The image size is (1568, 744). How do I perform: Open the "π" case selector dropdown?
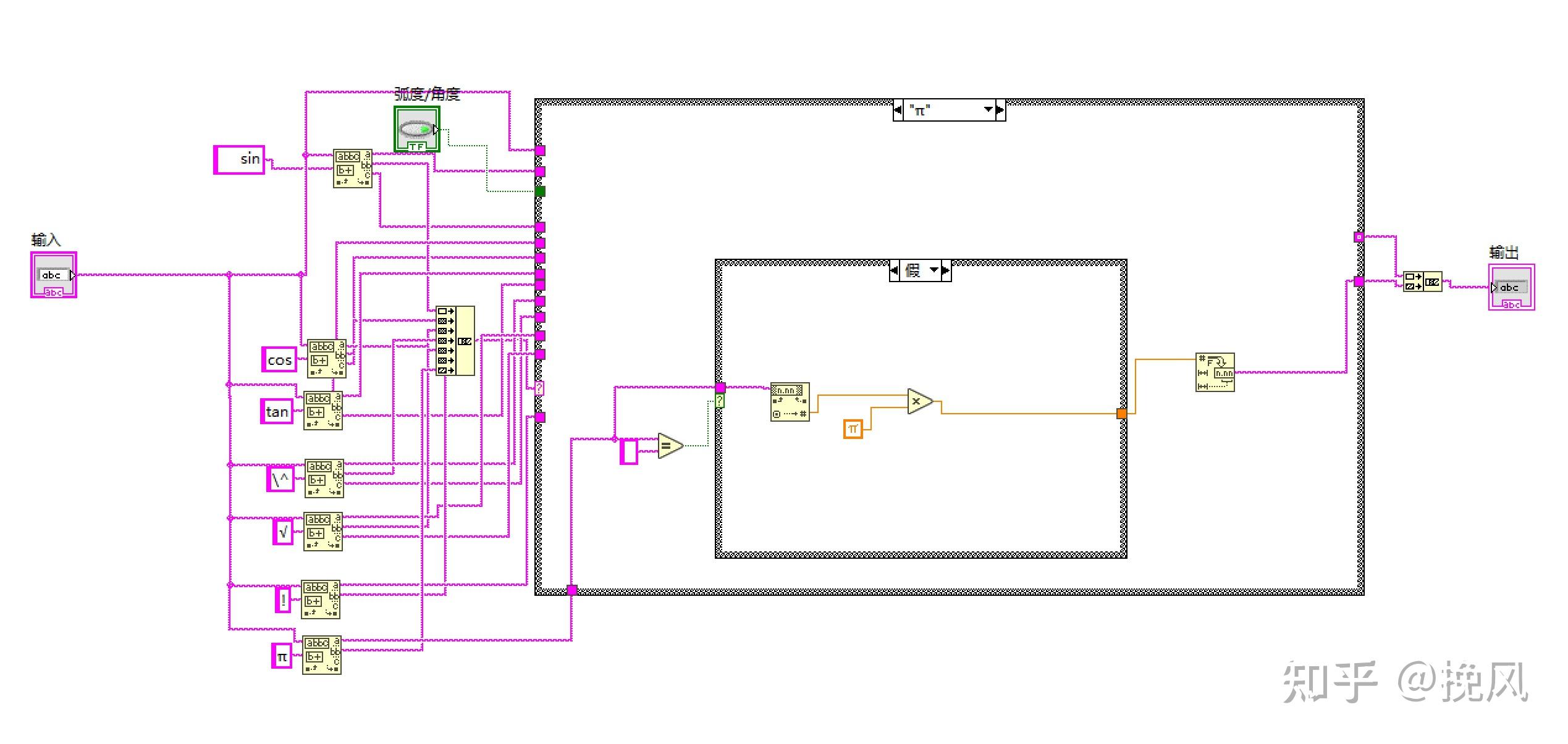click(988, 110)
